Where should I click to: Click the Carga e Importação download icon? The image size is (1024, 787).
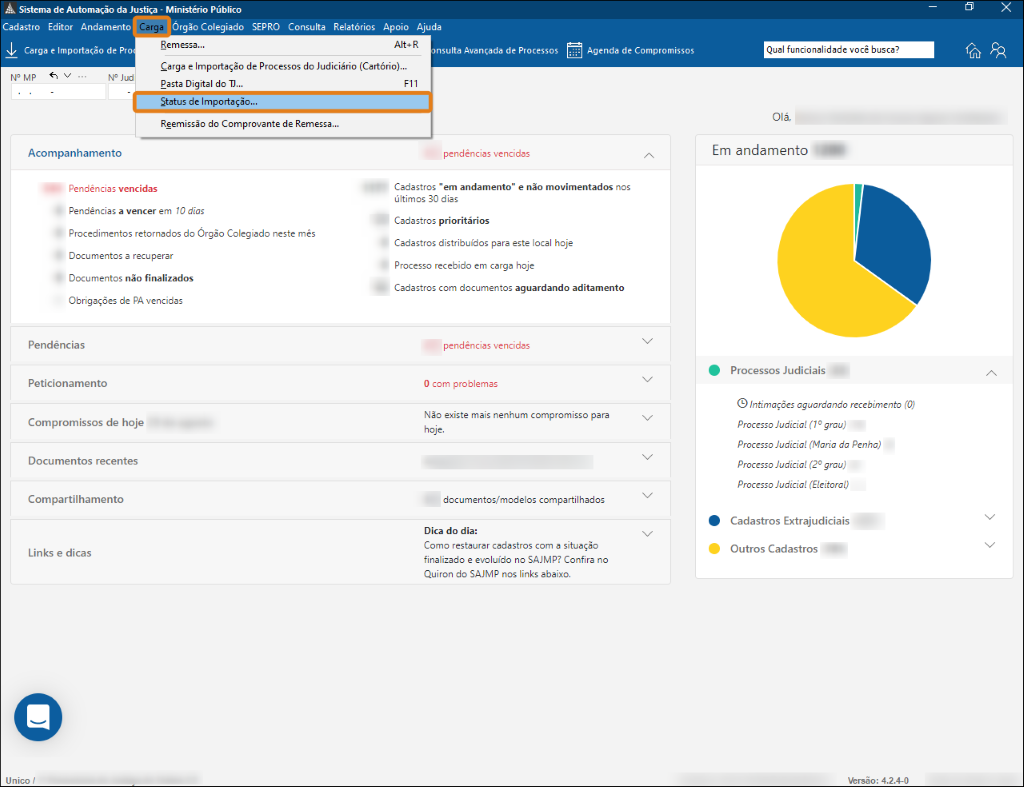click(x=12, y=50)
